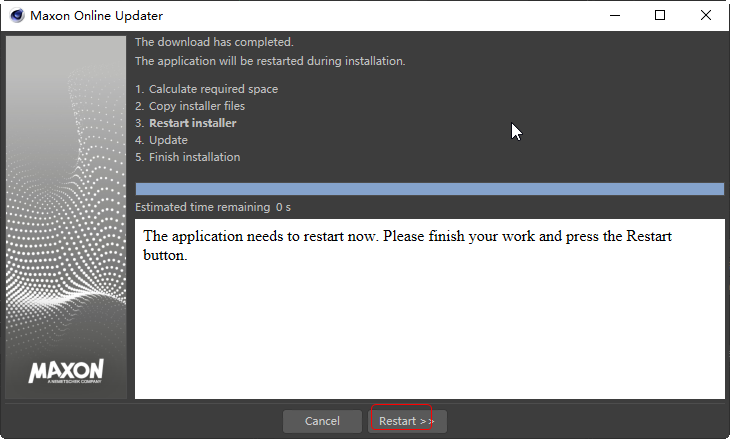Click the dotted wave artwork banner
Viewport: 730px width, 439px height.
(66, 200)
